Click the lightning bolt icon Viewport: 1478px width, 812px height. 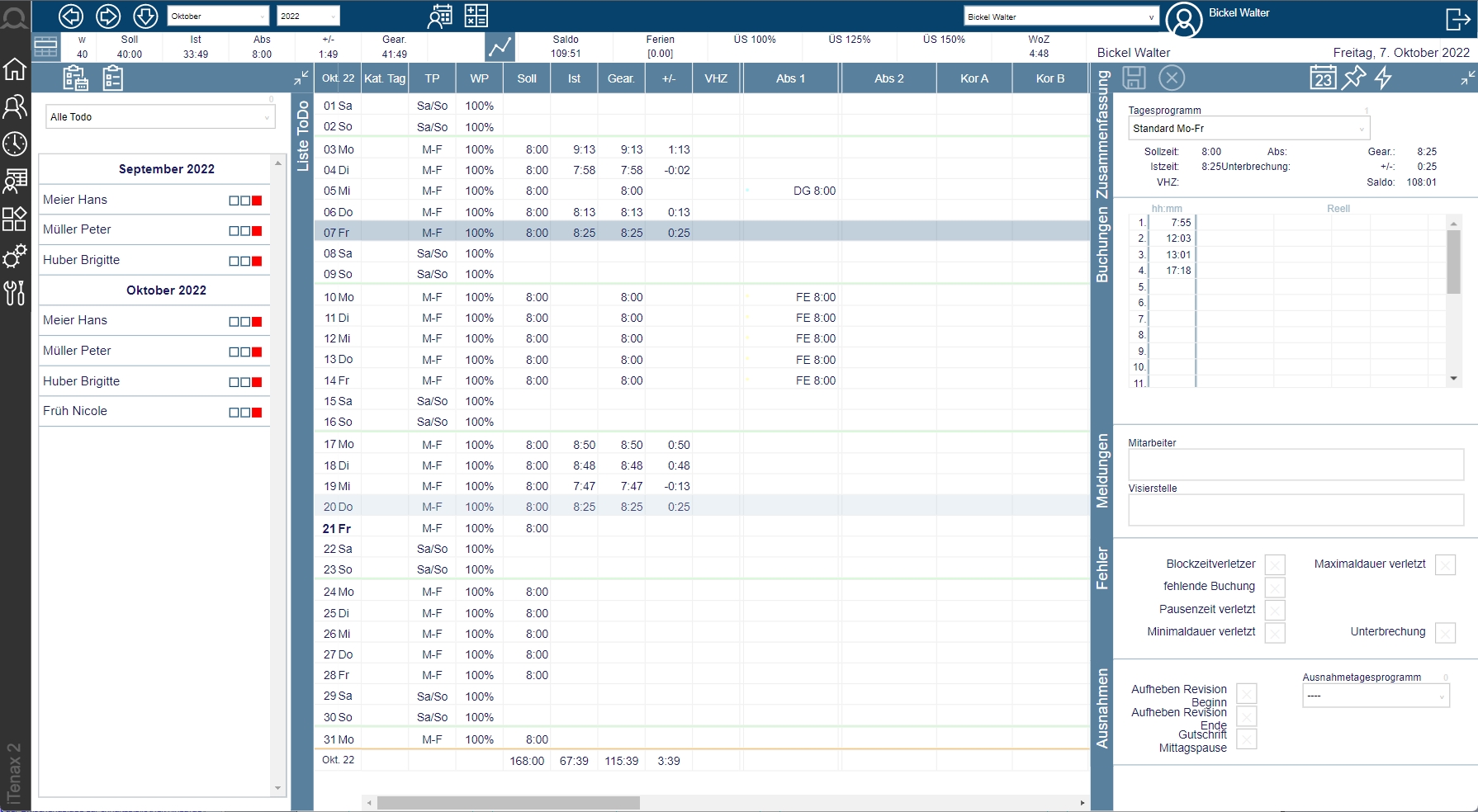click(x=1384, y=78)
